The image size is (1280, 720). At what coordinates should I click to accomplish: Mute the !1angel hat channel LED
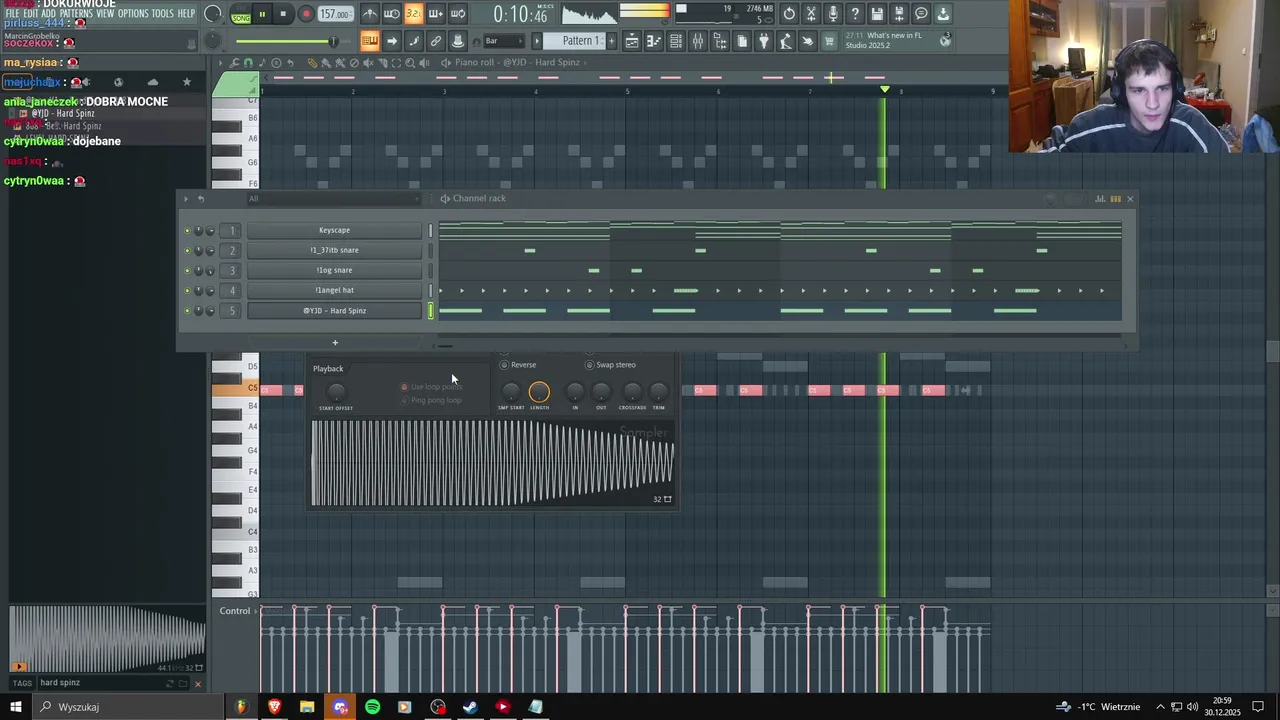186,290
